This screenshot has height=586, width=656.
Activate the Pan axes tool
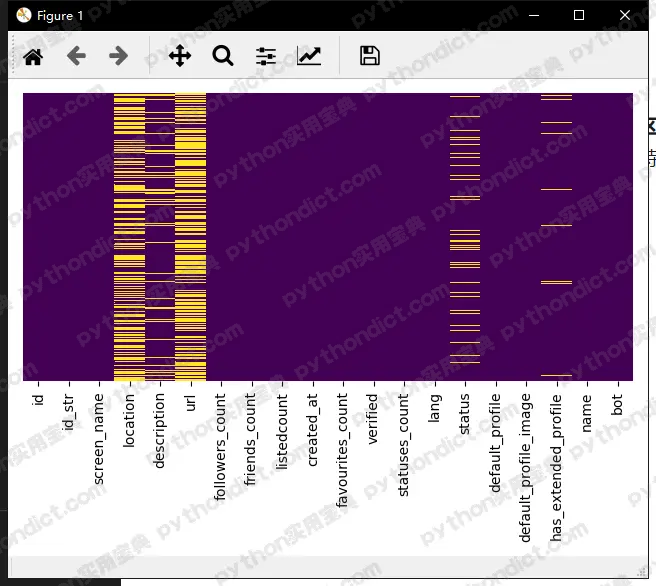180,56
